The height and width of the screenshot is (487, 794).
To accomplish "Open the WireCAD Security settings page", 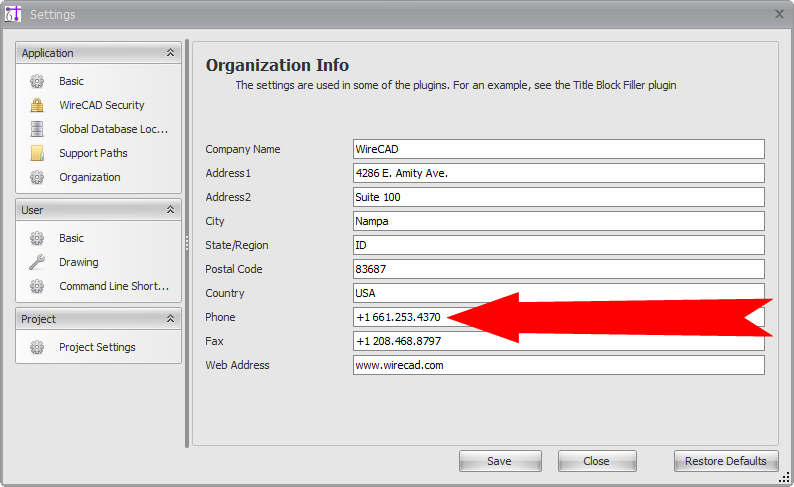I will click(x=102, y=105).
